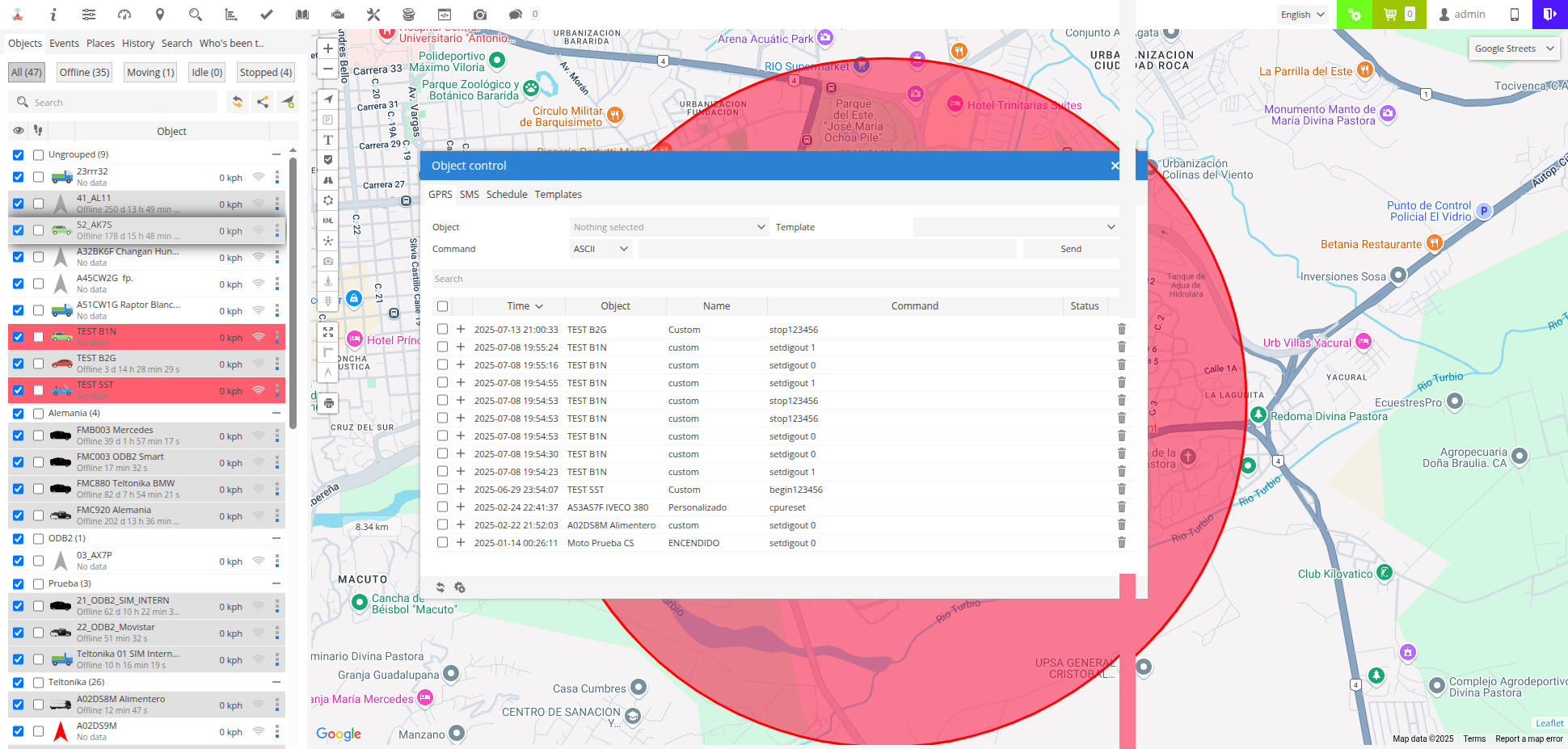1568x749 pixels.
Task: Open the DTC engine diagnostics icon
Action: click(x=338, y=14)
